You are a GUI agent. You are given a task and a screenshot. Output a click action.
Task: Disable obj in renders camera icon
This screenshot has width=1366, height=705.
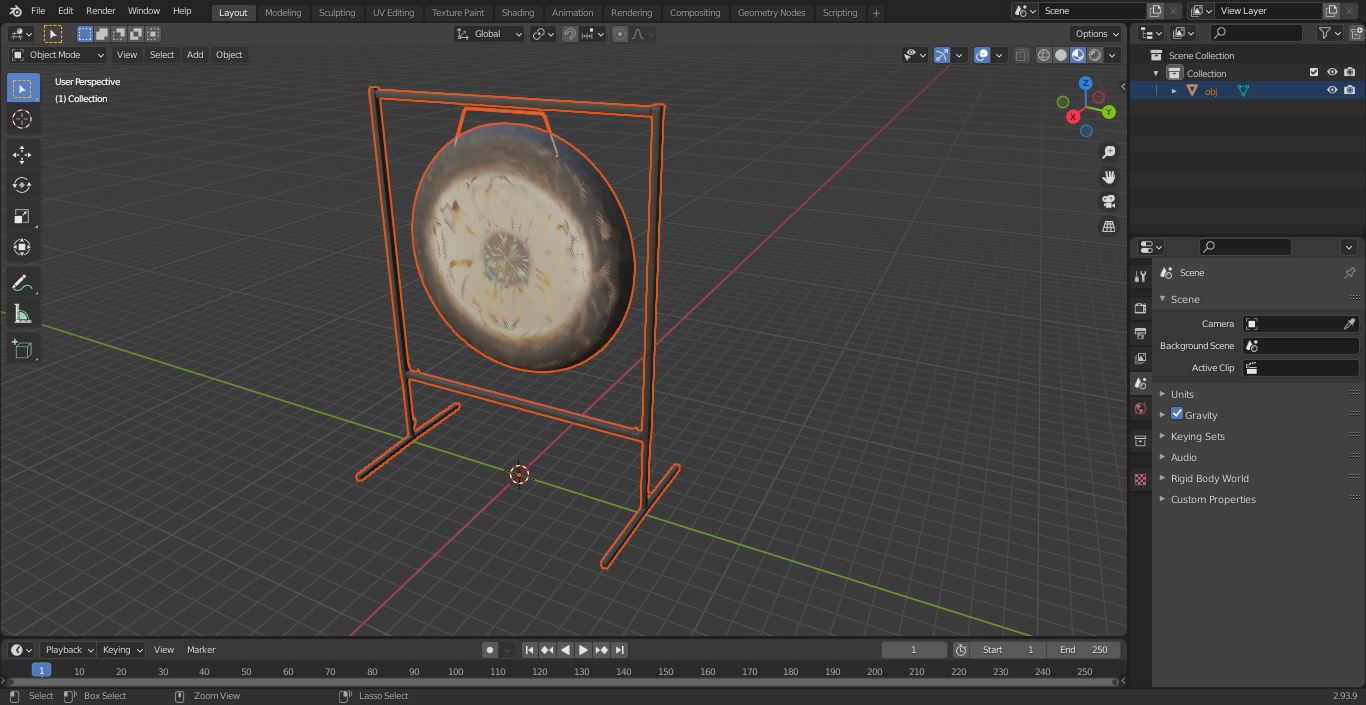coord(1349,91)
